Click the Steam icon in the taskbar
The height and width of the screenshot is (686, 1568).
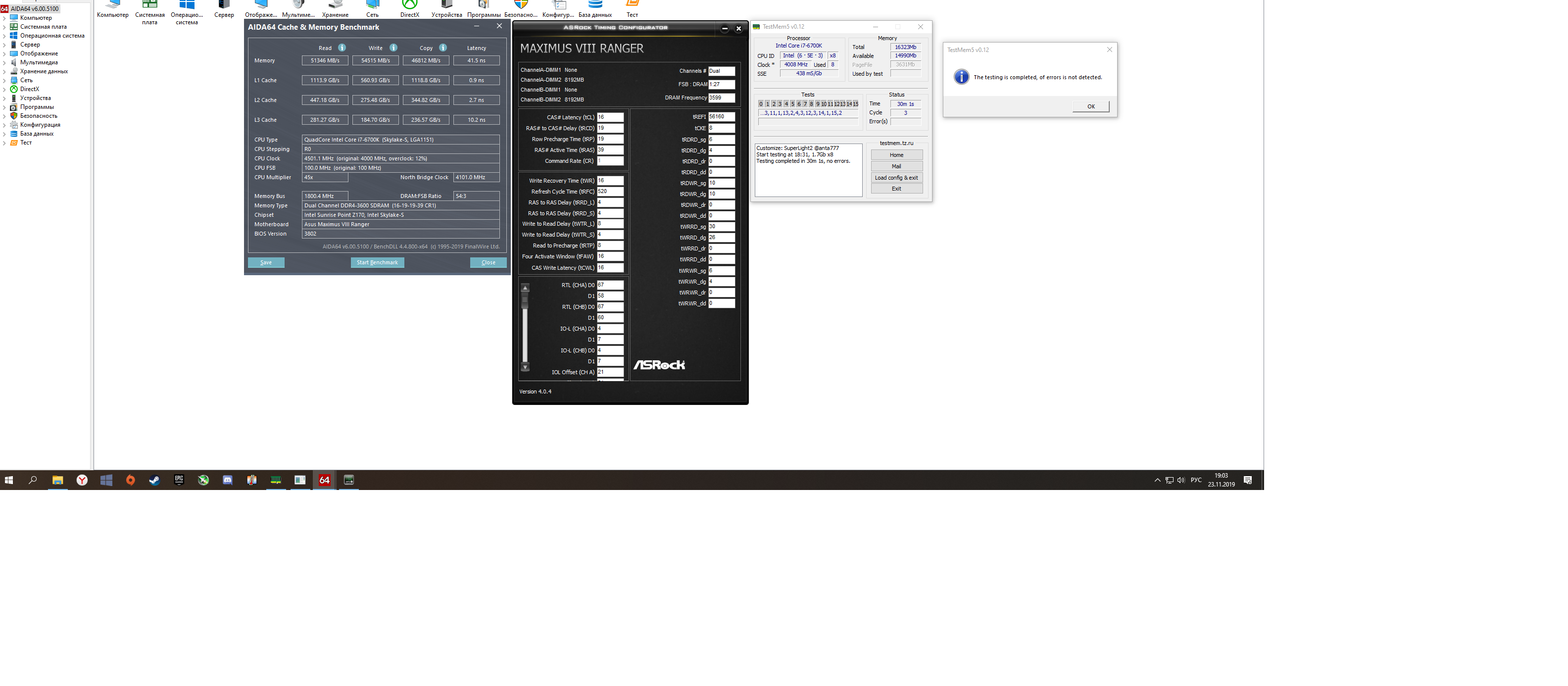point(154,480)
